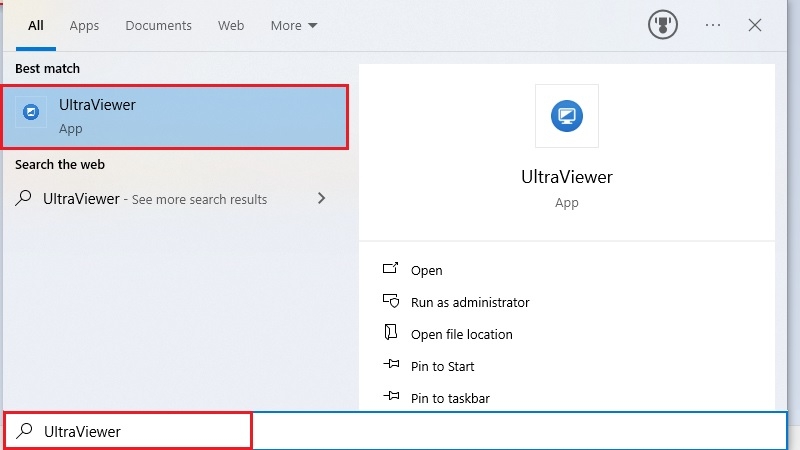Viewport: 800px width, 450px height.
Task: Focus the search box containing UltraViewer
Action: click(x=396, y=431)
